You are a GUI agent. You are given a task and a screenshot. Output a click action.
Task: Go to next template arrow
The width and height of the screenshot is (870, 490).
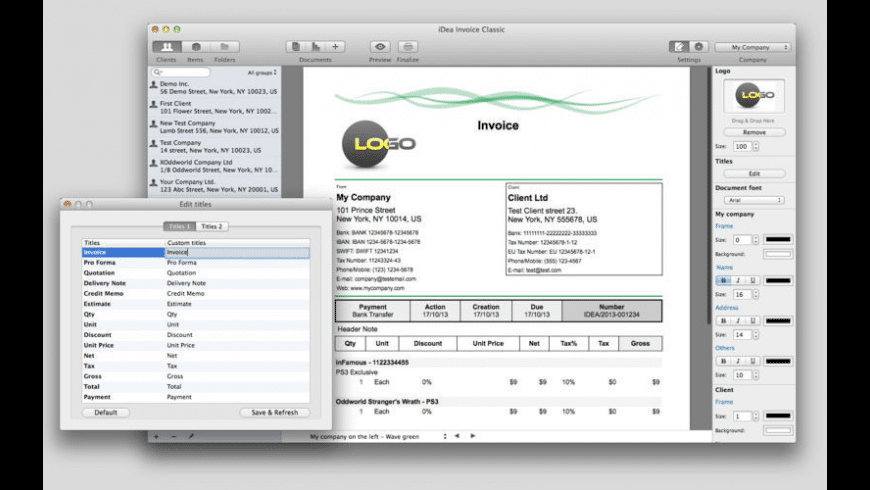pos(473,436)
